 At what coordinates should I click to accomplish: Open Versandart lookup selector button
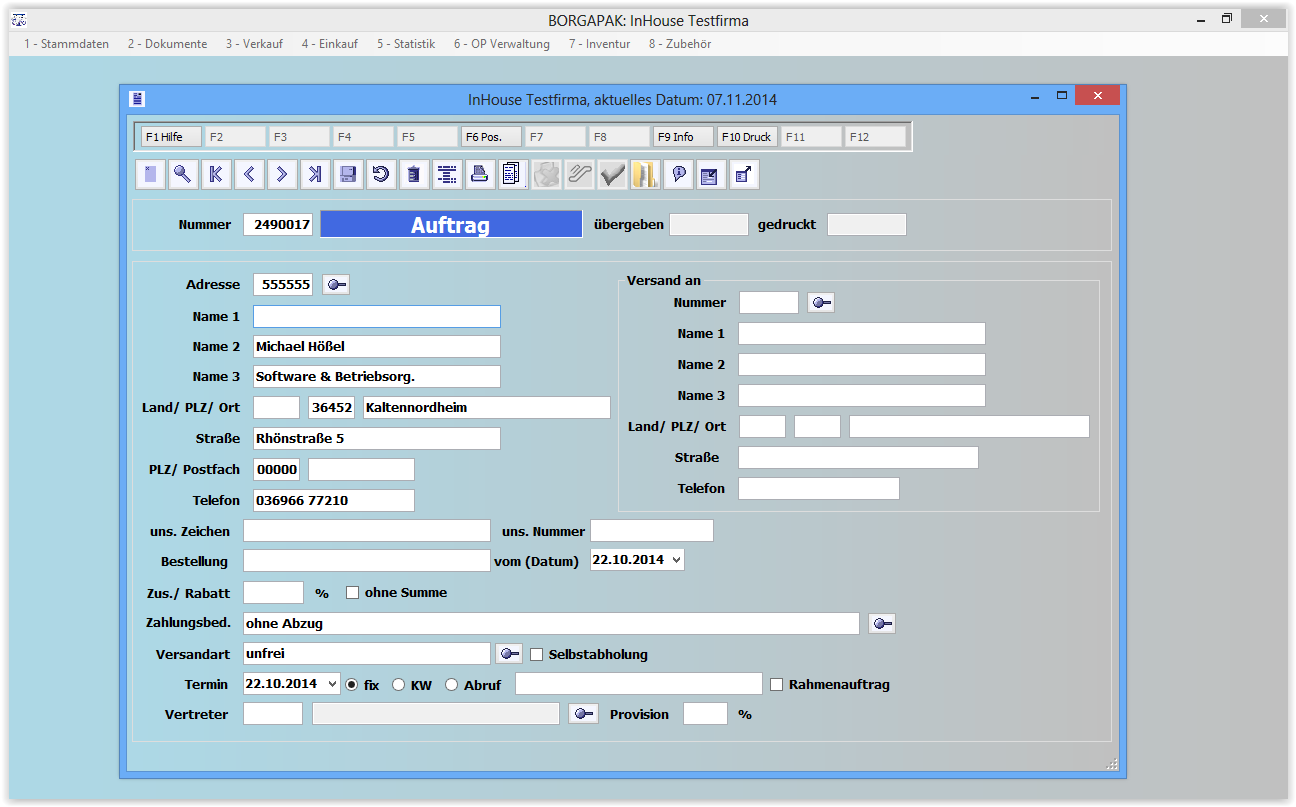pyautogui.click(x=509, y=654)
